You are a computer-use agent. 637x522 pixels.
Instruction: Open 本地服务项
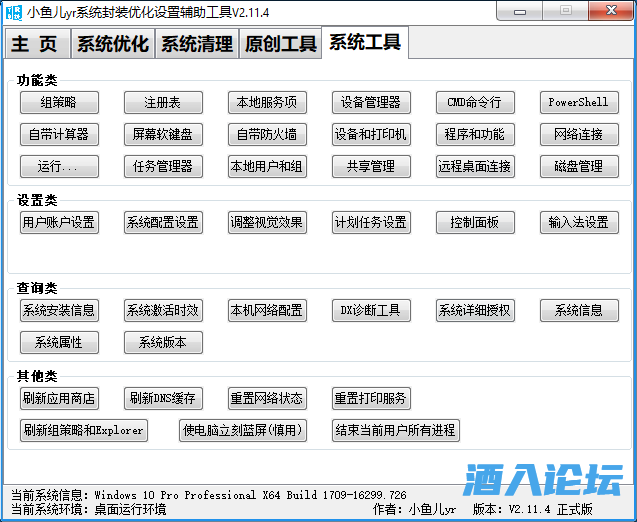pyautogui.click(x=267, y=102)
